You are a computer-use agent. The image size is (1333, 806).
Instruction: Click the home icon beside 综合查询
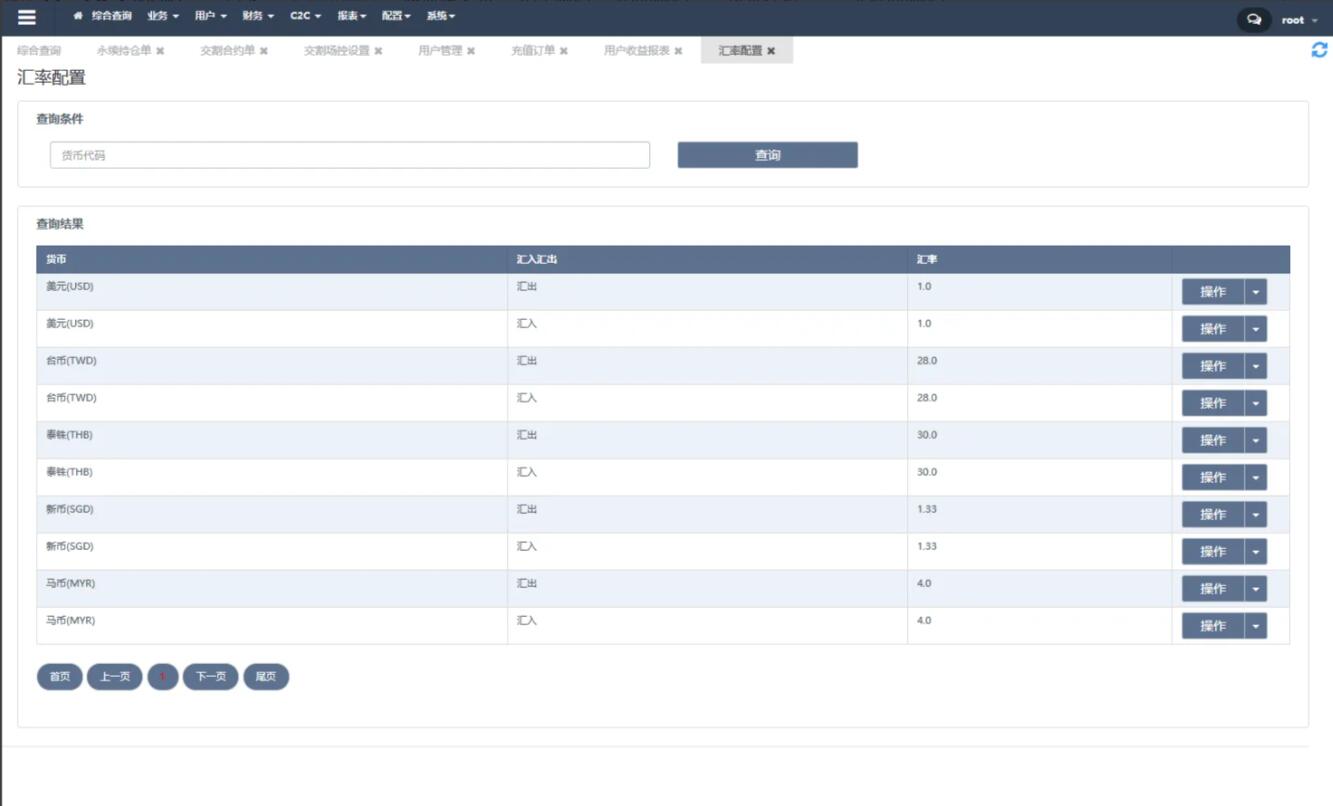tap(78, 17)
